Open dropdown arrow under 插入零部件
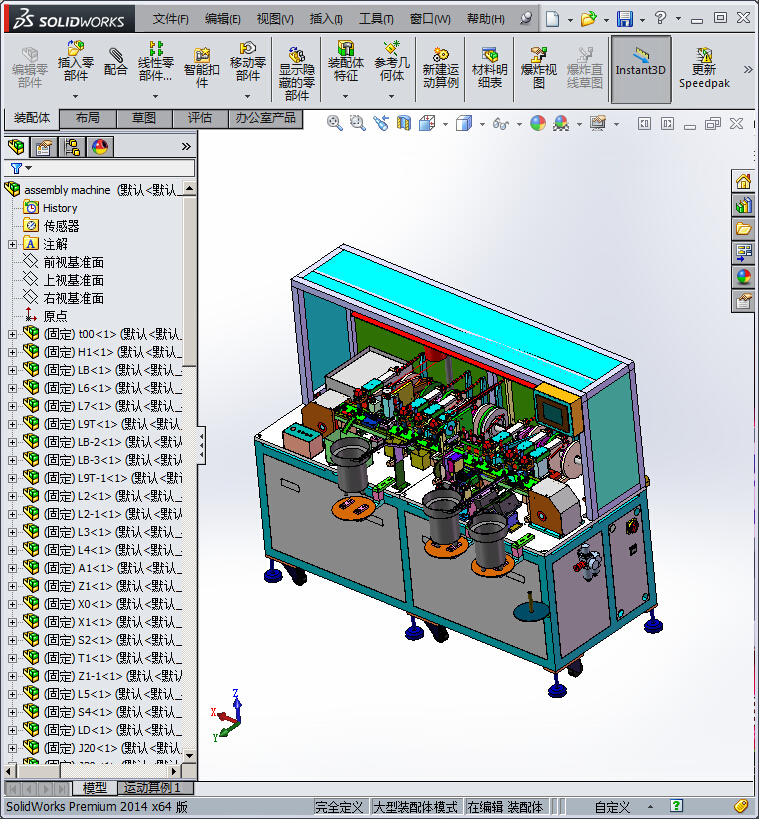 click(x=76, y=96)
